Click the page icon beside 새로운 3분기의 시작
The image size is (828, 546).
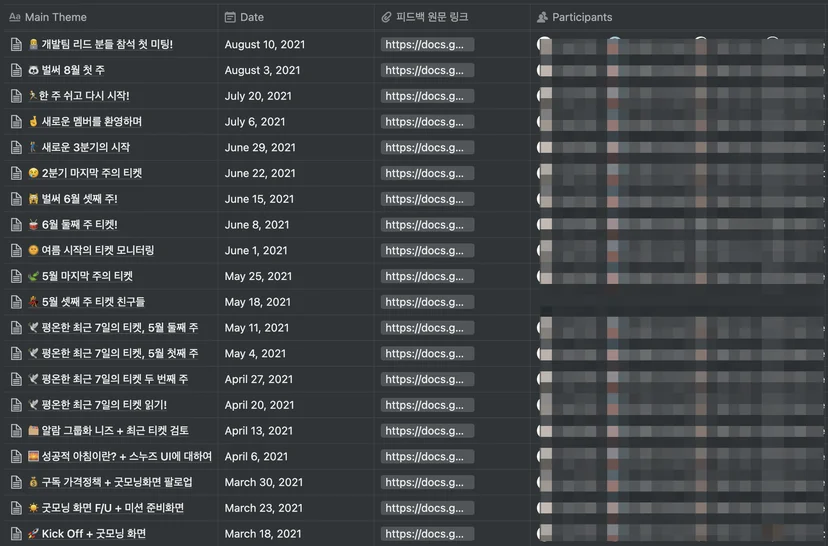pos(16,147)
